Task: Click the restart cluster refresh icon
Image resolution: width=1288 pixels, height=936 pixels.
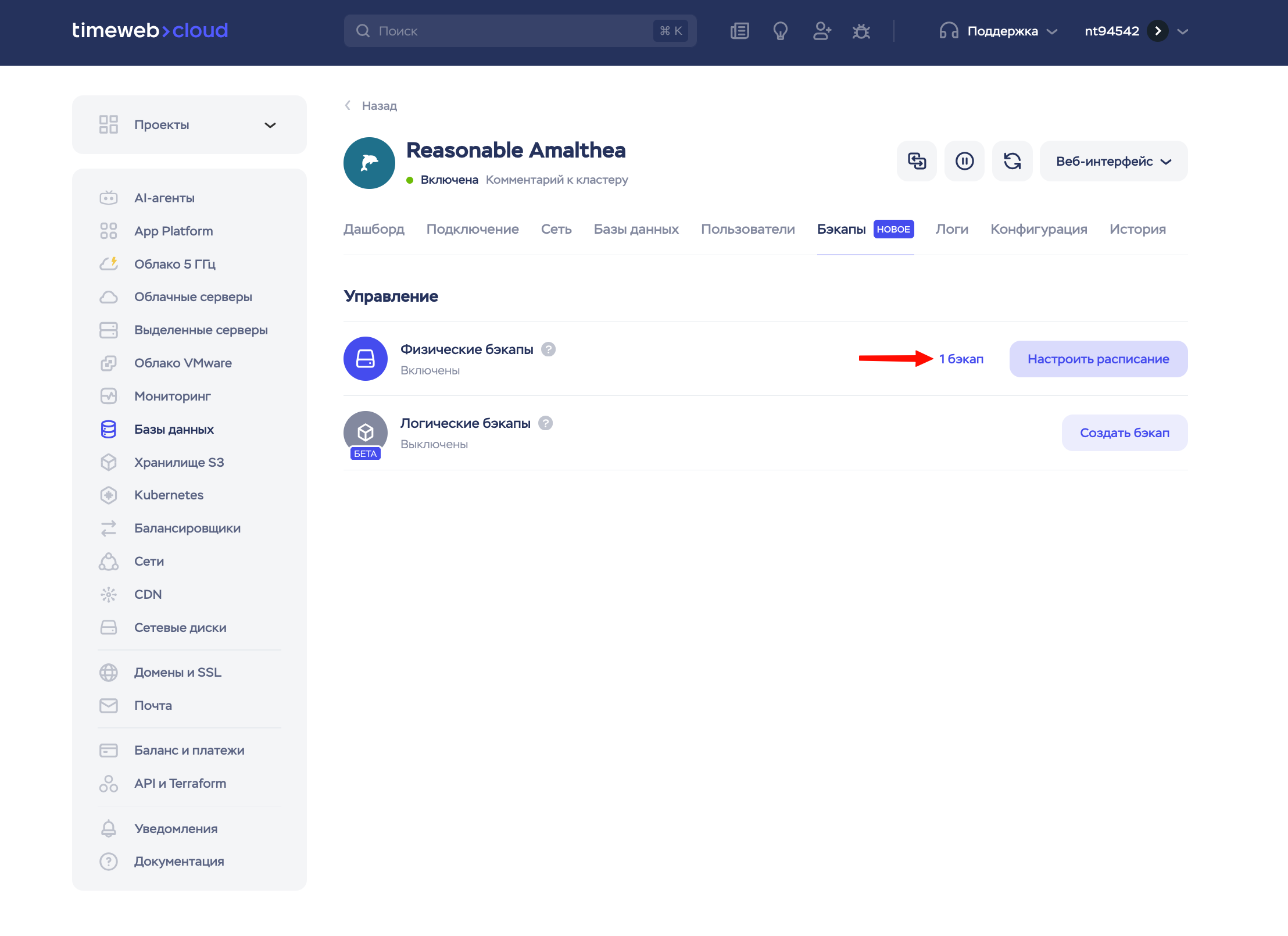Action: (x=1012, y=161)
